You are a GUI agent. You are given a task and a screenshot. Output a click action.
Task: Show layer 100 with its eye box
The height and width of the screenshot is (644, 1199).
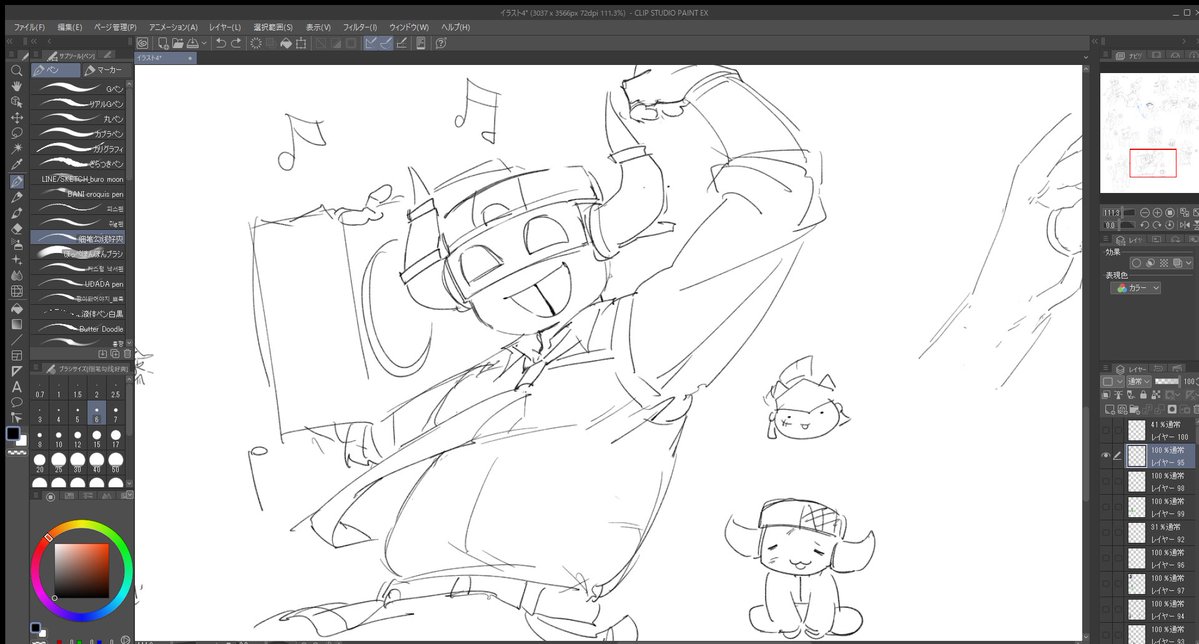point(1105,431)
